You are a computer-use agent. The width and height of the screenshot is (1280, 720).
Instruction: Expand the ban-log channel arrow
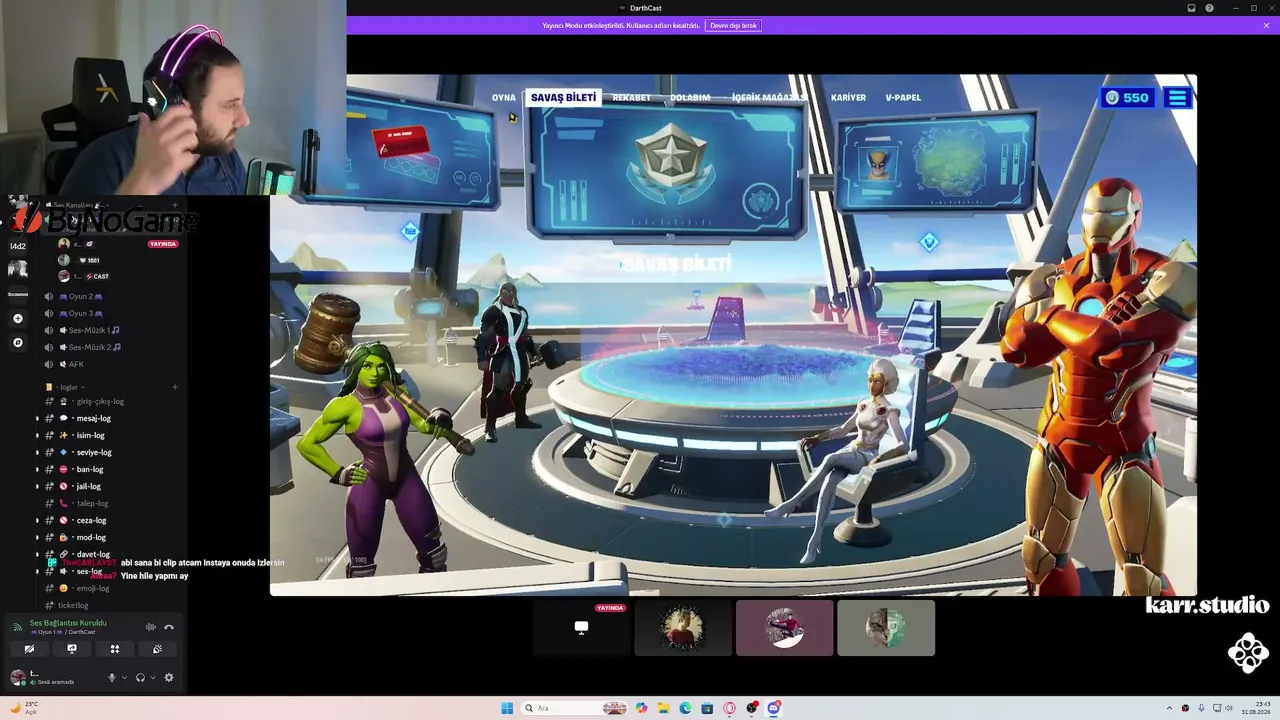point(37,469)
